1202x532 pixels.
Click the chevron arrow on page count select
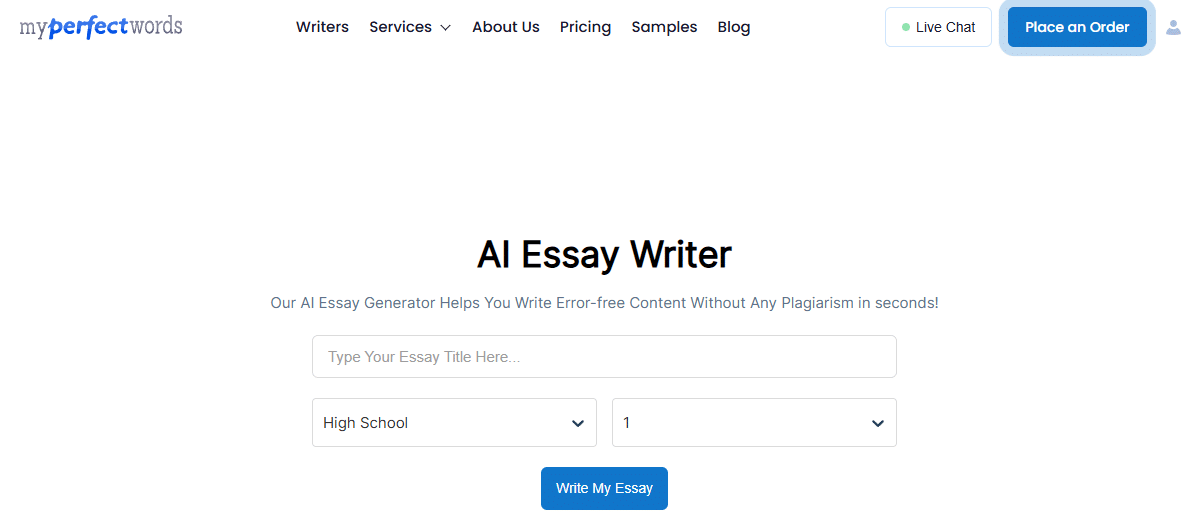click(x=877, y=424)
